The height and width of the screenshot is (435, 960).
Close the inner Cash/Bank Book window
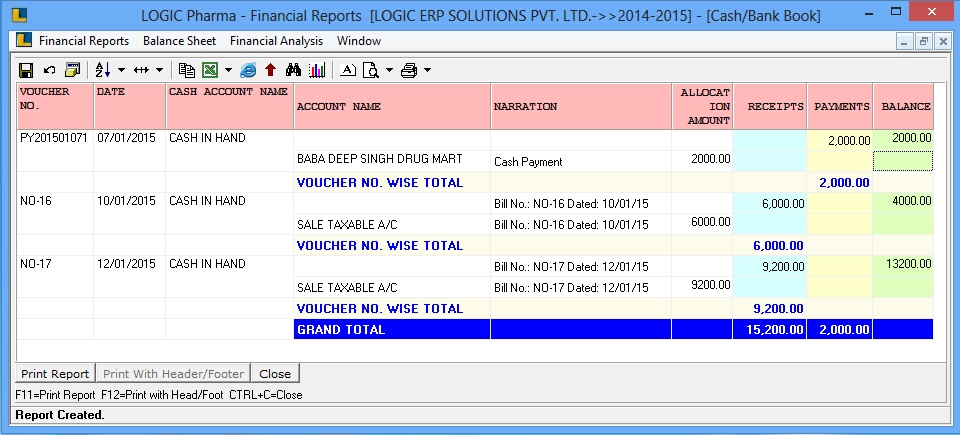943,42
